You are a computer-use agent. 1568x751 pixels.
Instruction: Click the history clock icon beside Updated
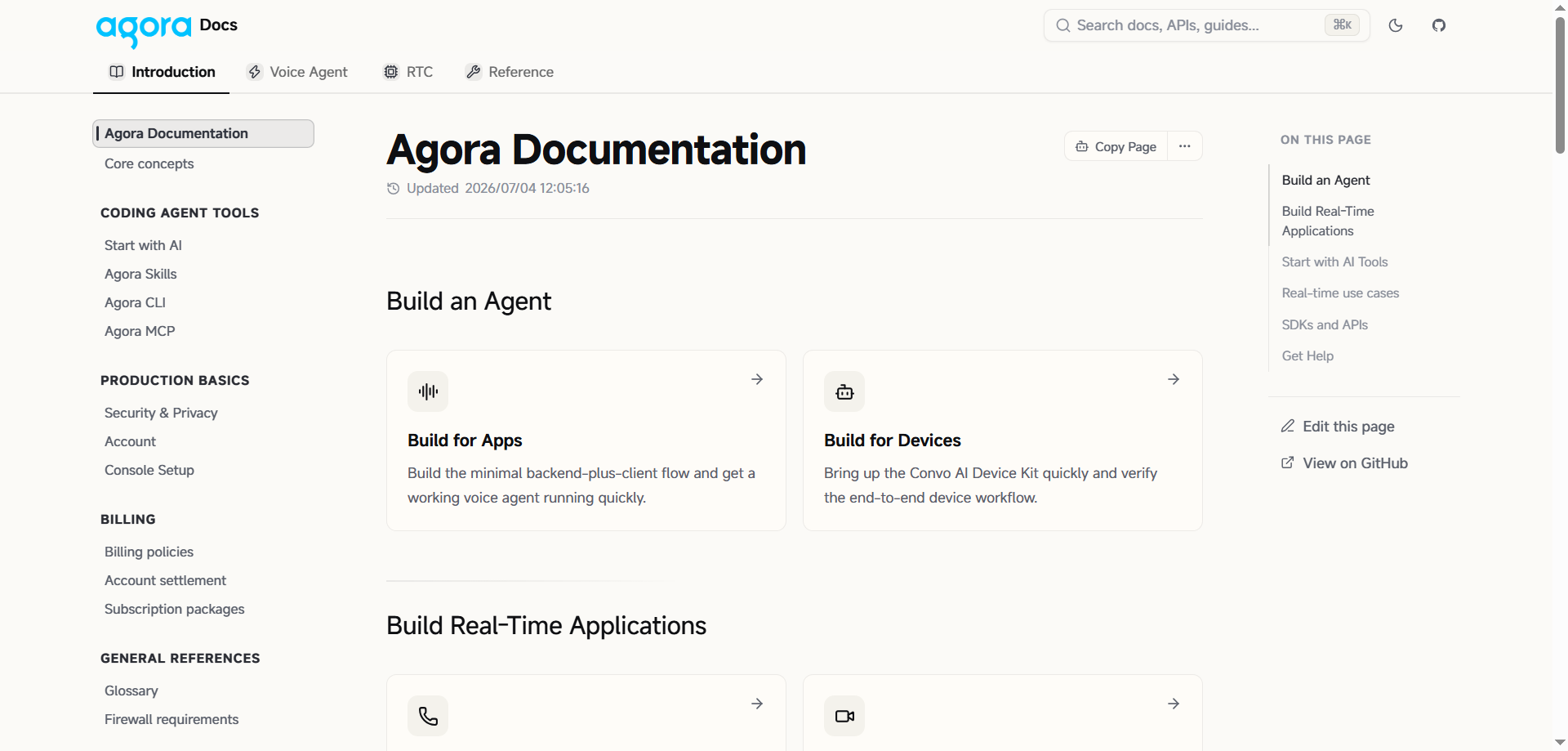click(x=393, y=189)
